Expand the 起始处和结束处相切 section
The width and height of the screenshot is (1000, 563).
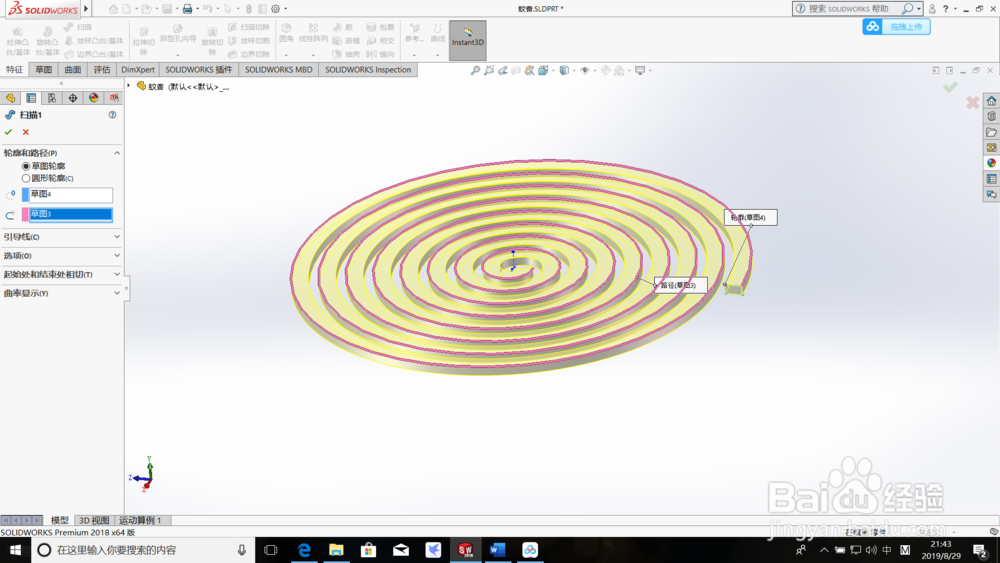pos(117,274)
